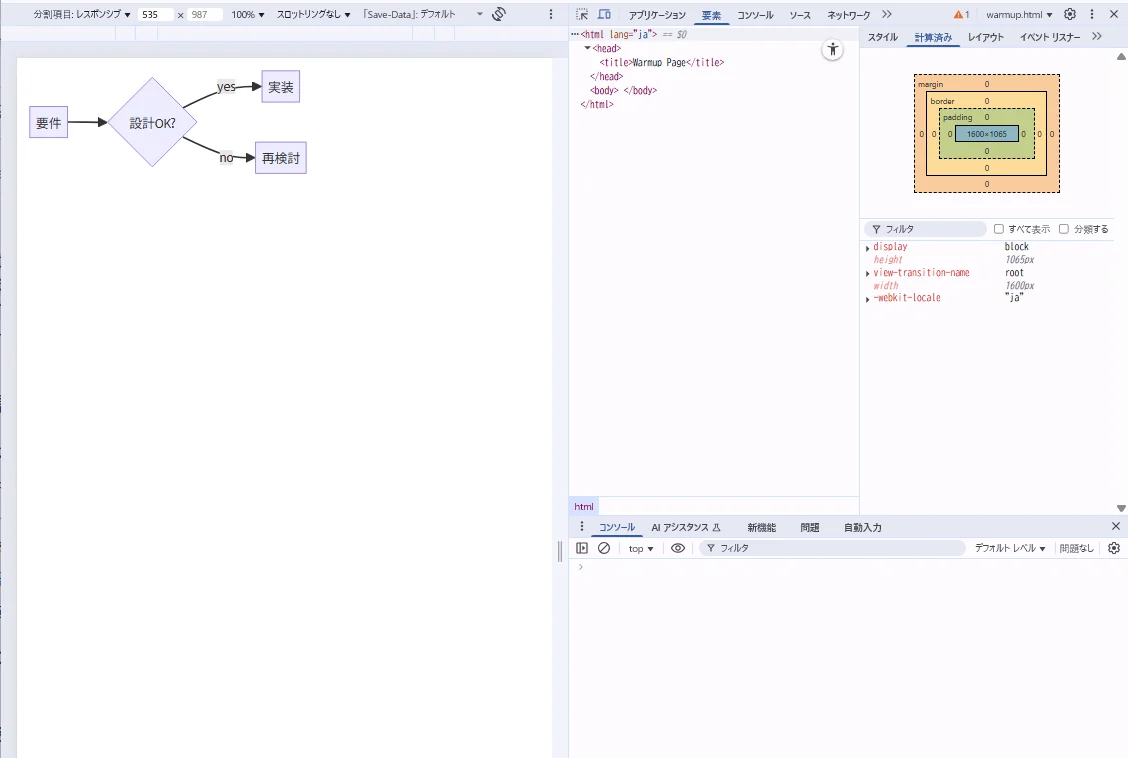This screenshot has height=758, width=1128.
Task: Toggle the device toolbar icon
Action: click(605, 15)
